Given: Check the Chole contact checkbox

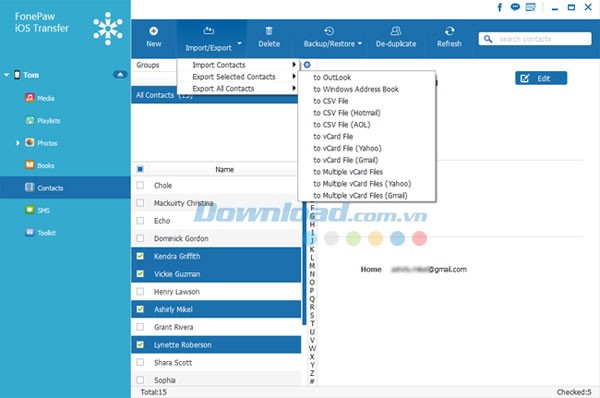Looking at the screenshot, I should point(140,185).
